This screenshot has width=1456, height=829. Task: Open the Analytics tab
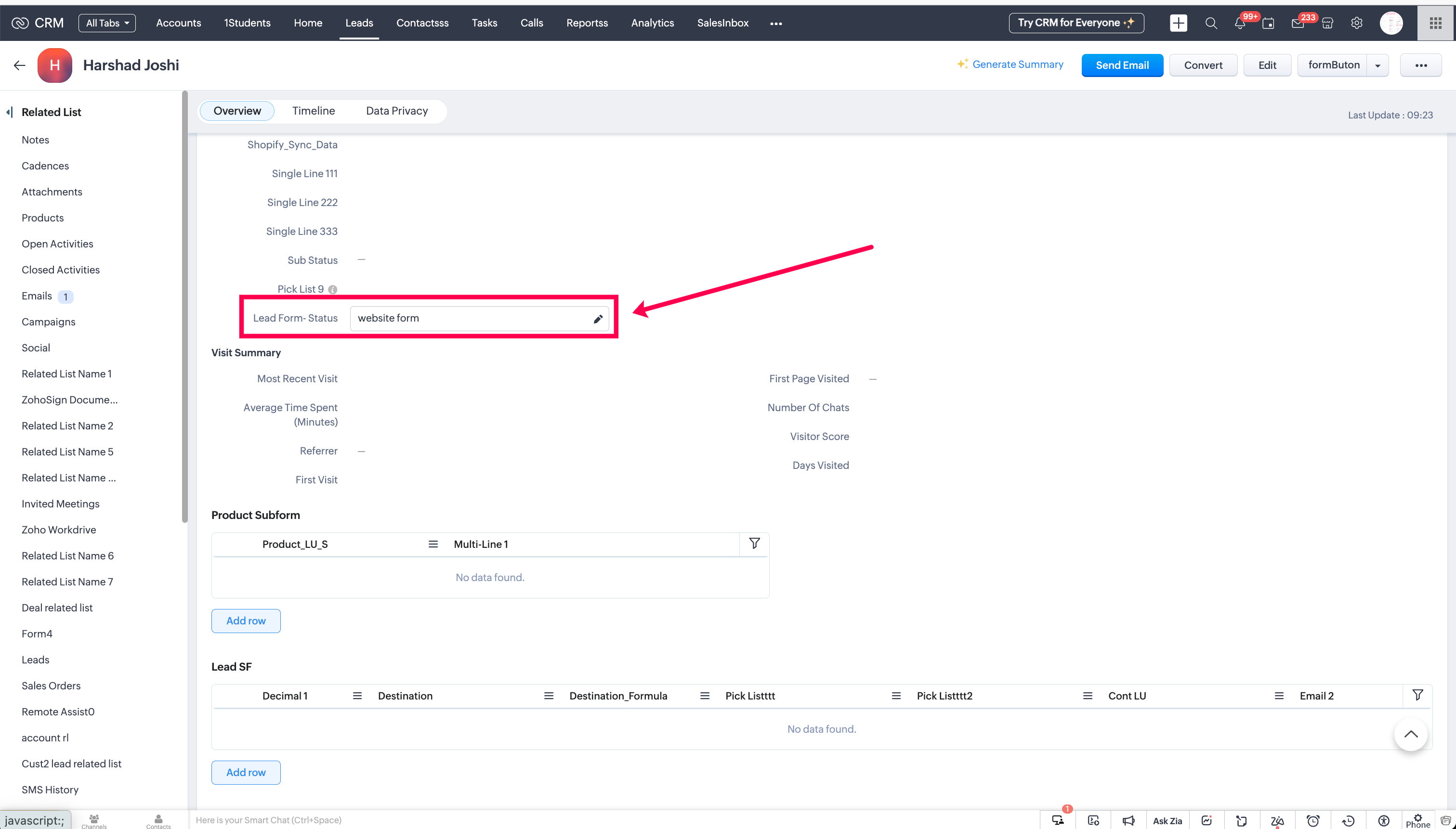click(x=652, y=23)
